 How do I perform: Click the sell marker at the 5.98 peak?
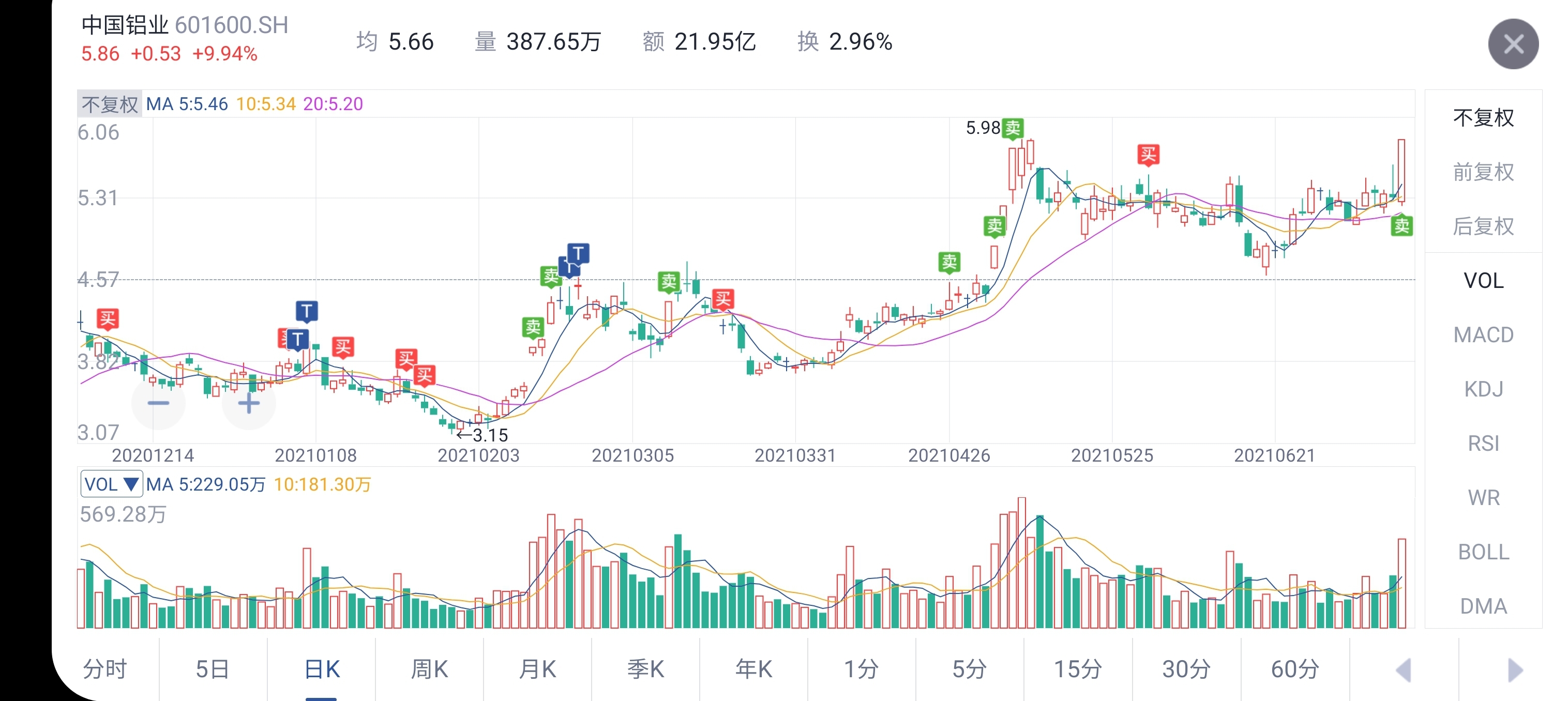point(1013,128)
